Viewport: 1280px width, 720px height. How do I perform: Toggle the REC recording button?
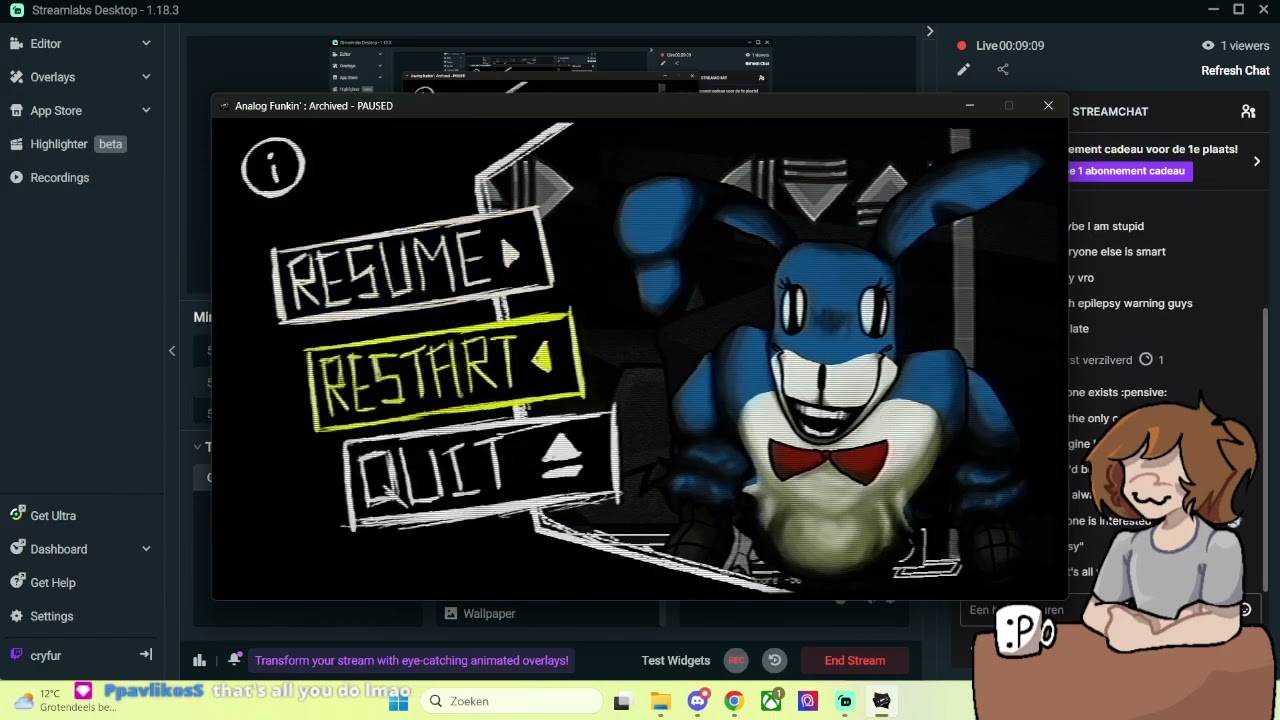pyautogui.click(x=736, y=660)
